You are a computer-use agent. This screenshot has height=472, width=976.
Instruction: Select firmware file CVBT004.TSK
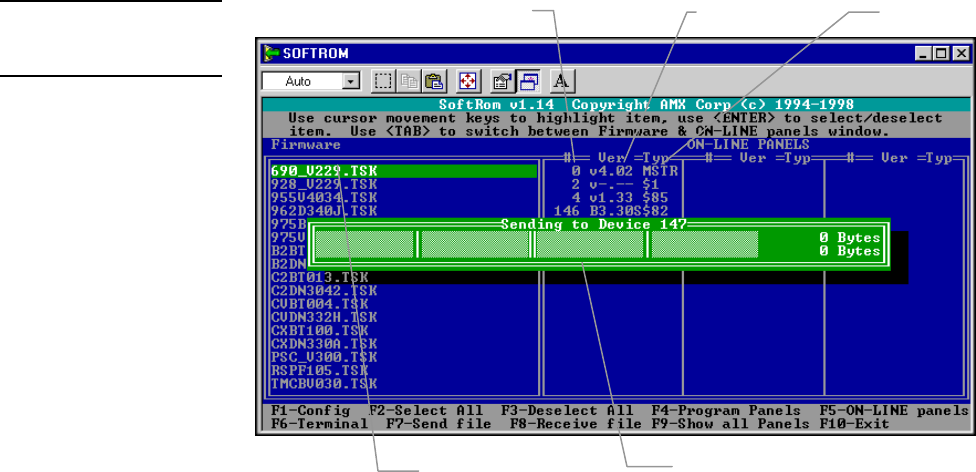(320, 303)
